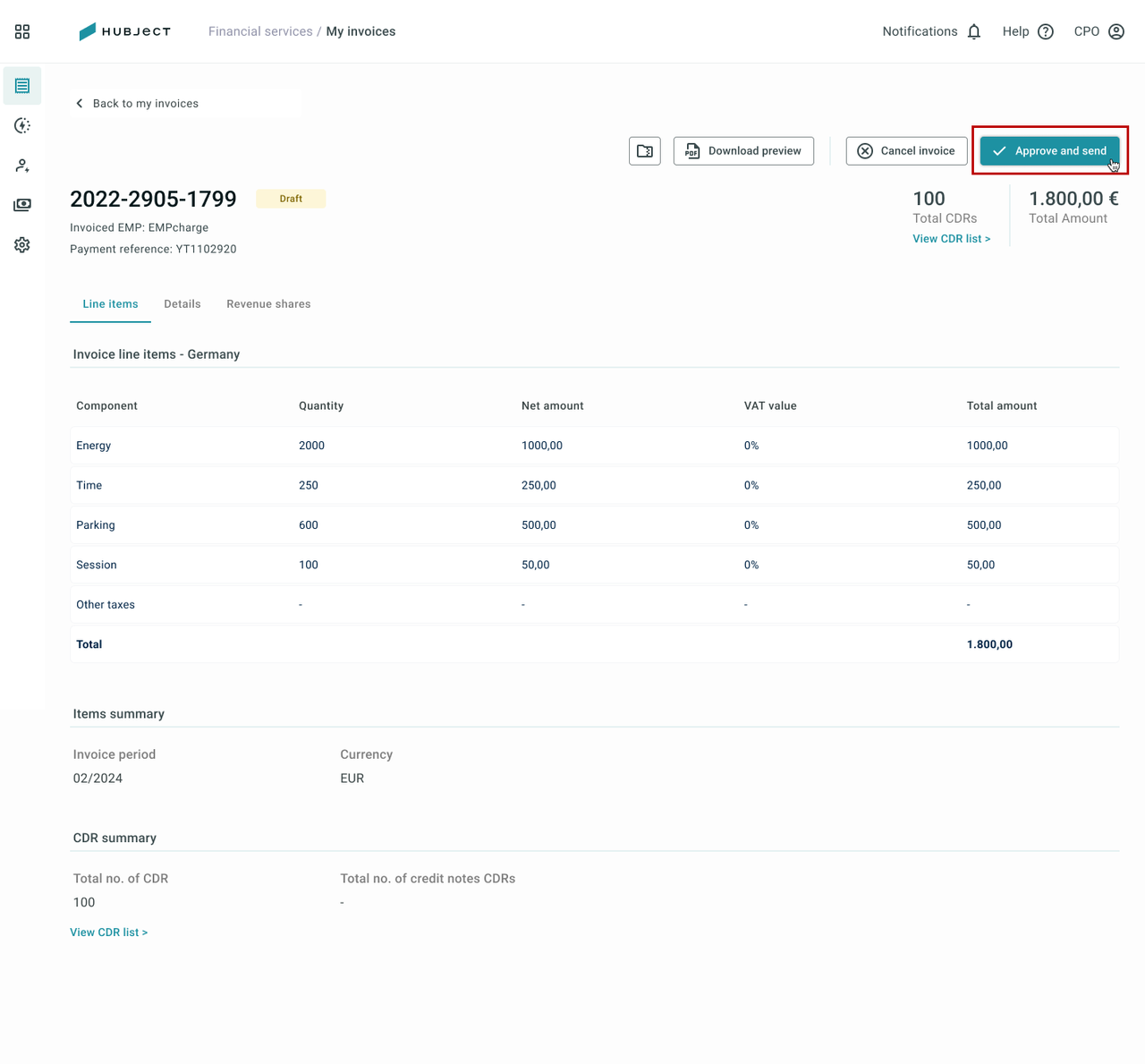Open the invoices list sidebar icon
Viewport: 1145px width, 1064px height.
pyautogui.click(x=22, y=86)
